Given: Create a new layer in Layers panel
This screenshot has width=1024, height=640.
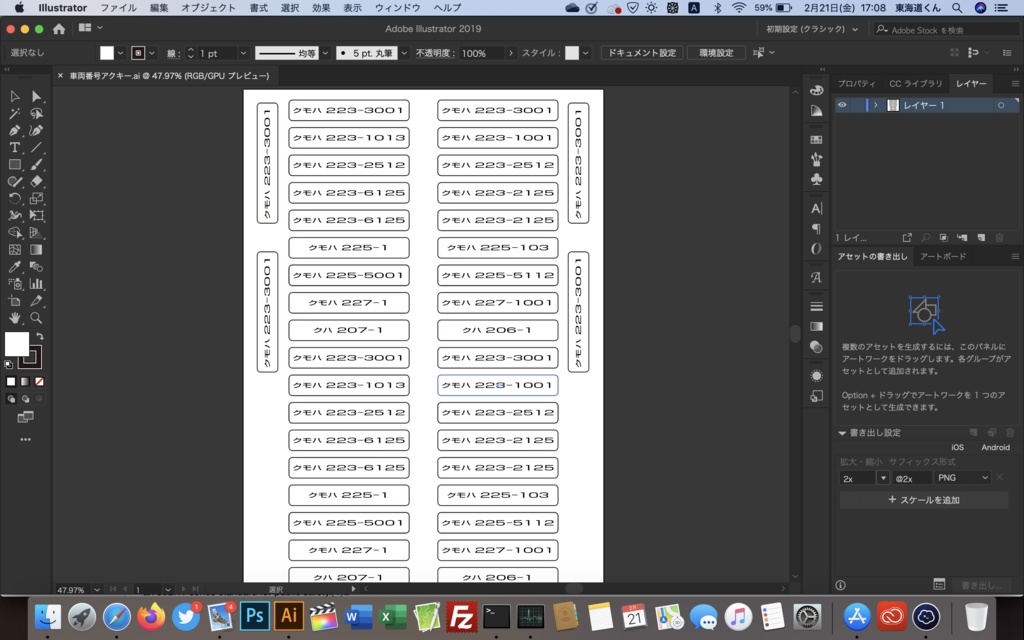Looking at the screenshot, I should pos(981,238).
